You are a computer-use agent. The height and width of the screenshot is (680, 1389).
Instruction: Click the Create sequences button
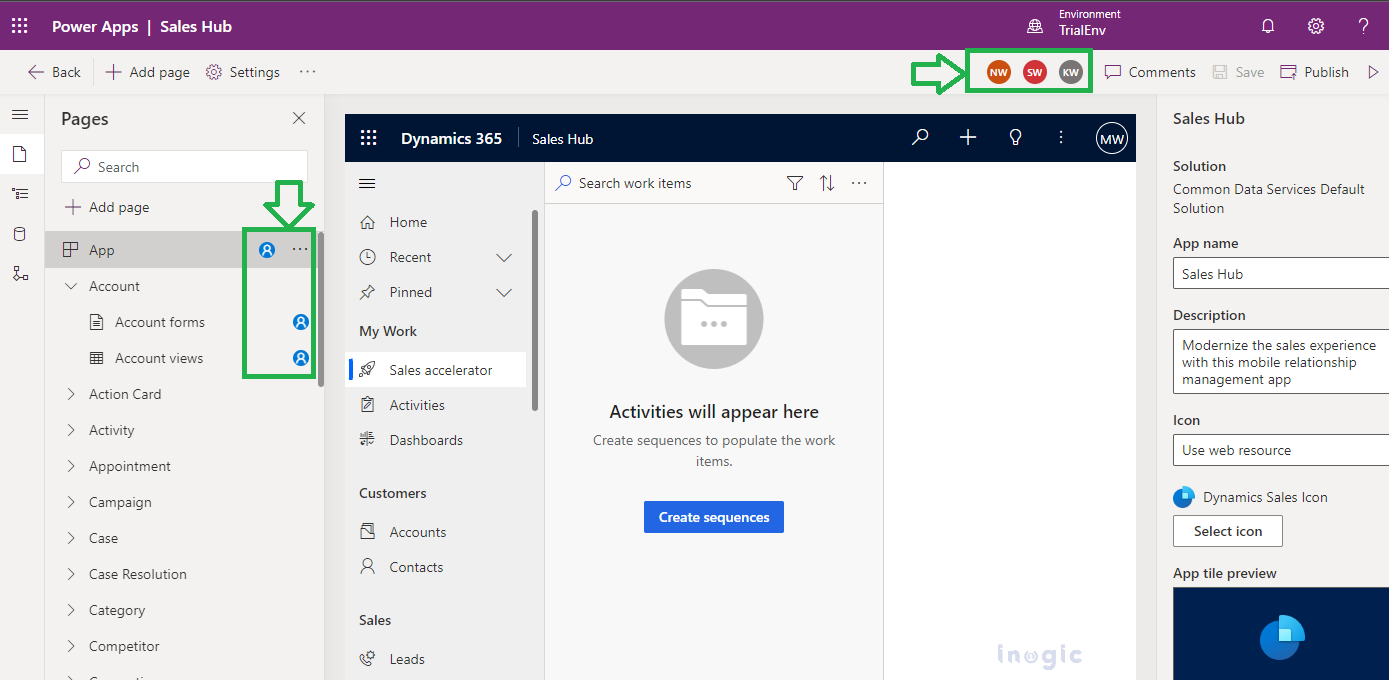[714, 517]
